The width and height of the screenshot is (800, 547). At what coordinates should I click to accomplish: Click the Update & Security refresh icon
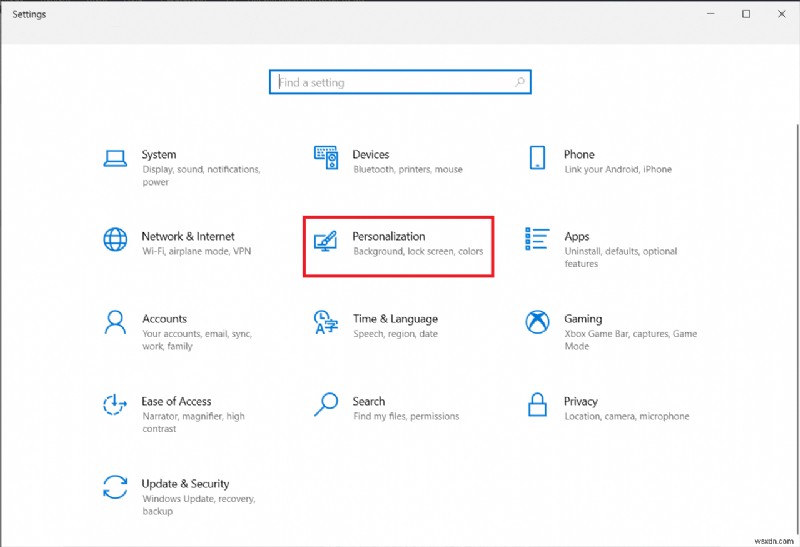[115, 487]
